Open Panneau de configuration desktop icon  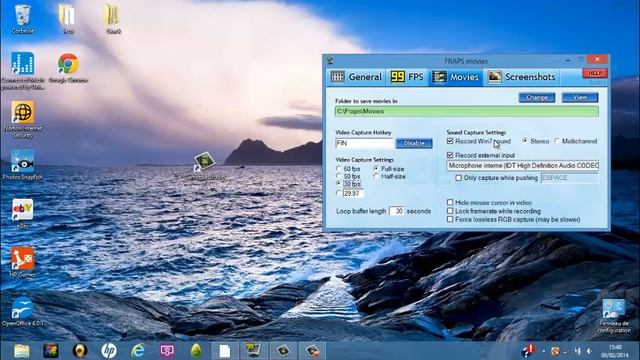tap(614, 316)
